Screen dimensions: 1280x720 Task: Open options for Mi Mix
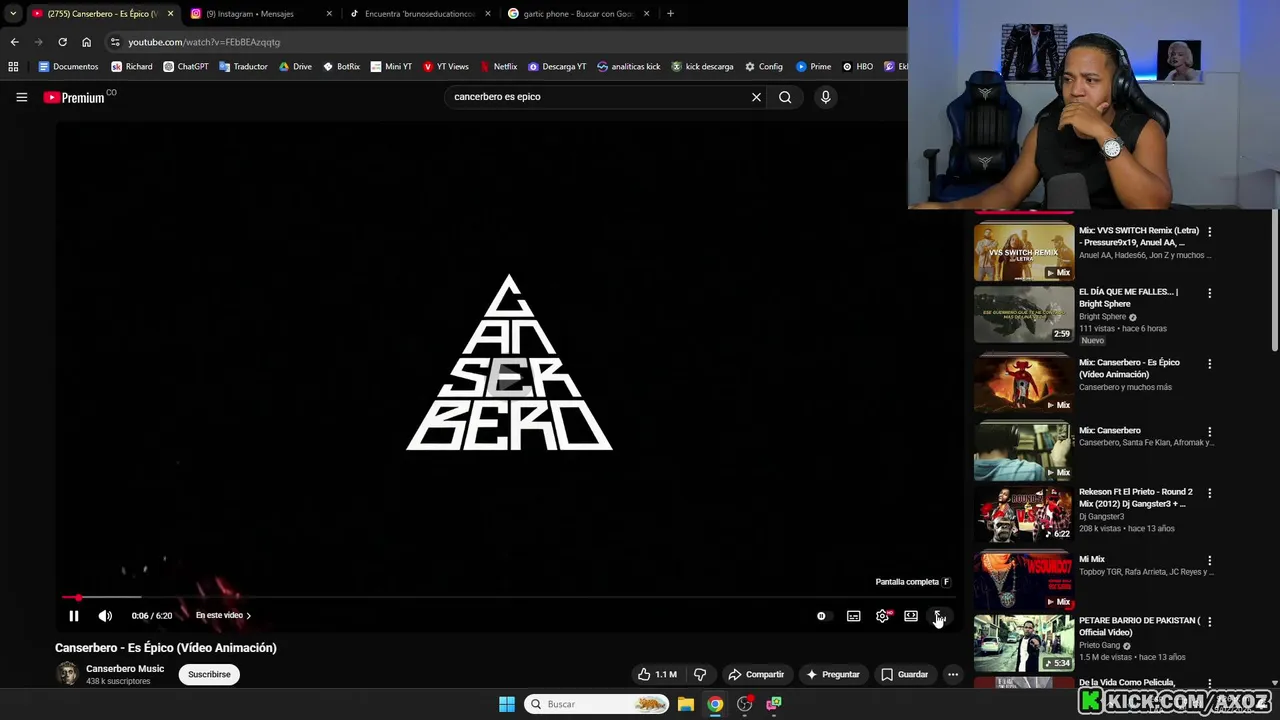point(1209,561)
